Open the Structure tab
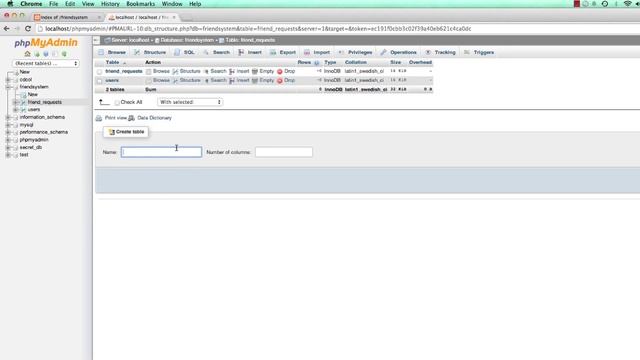The image size is (640, 360). click(150, 52)
